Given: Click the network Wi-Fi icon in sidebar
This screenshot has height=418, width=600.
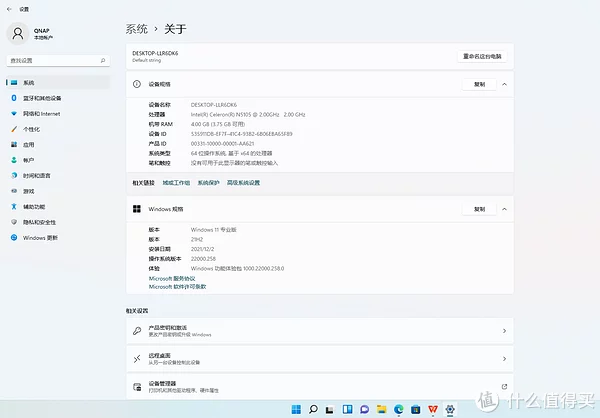Looking at the screenshot, I should pos(14,114).
